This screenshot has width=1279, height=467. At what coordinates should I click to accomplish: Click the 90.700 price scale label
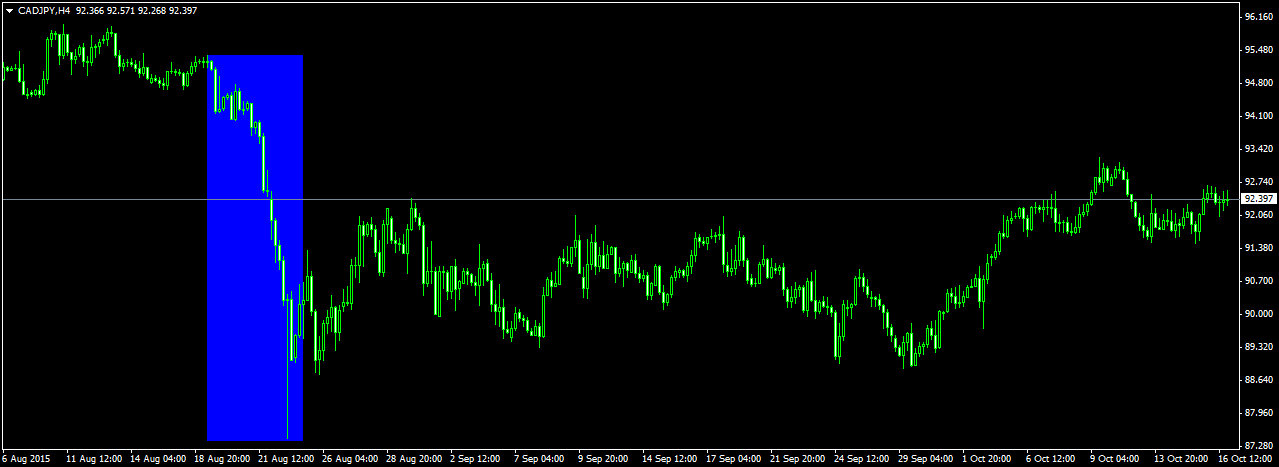[1257, 281]
